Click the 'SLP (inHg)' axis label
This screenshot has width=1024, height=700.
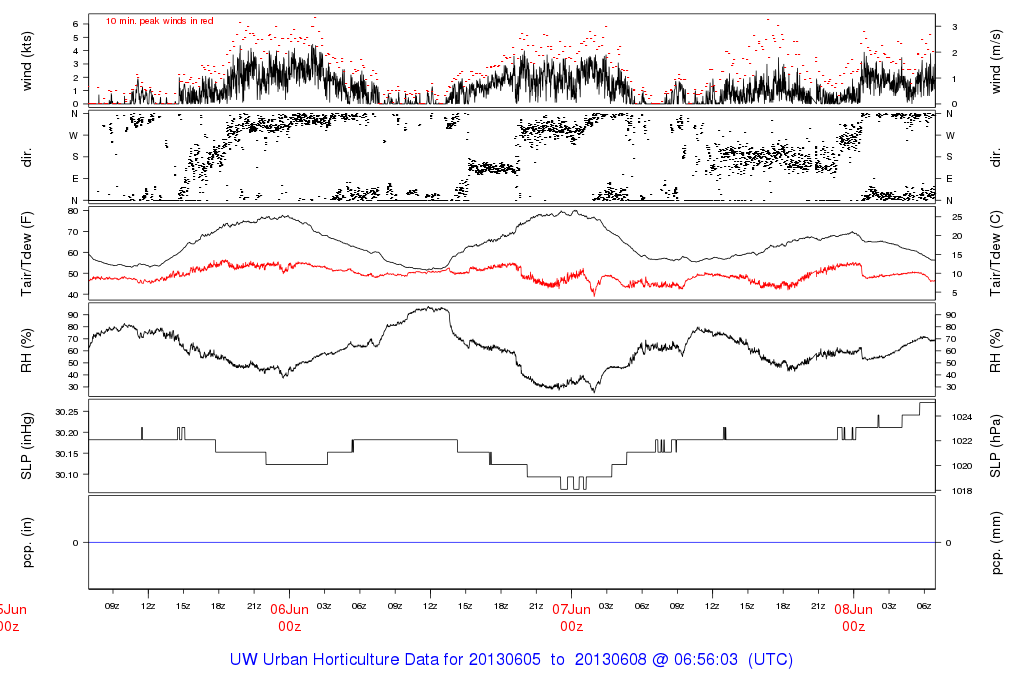27,446
